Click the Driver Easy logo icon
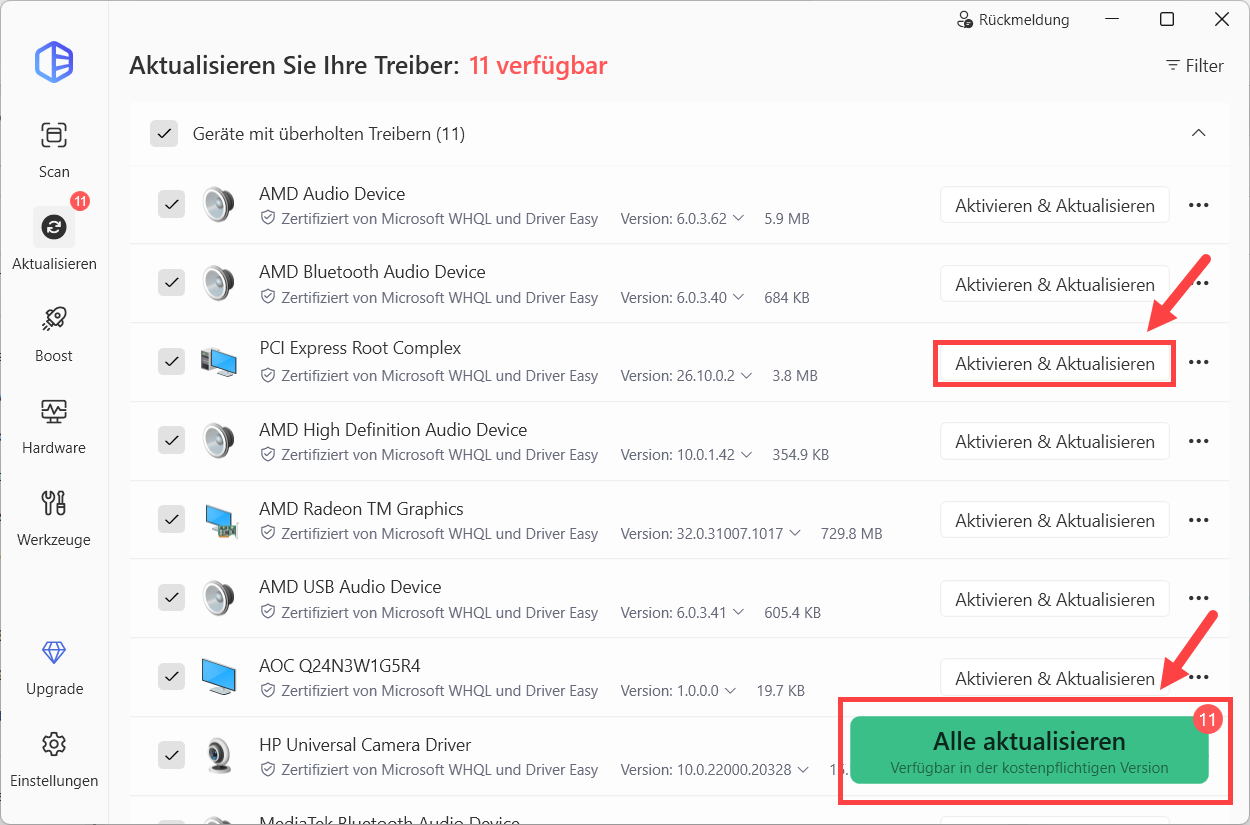This screenshot has height=825, width=1250. [x=54, y=62]
